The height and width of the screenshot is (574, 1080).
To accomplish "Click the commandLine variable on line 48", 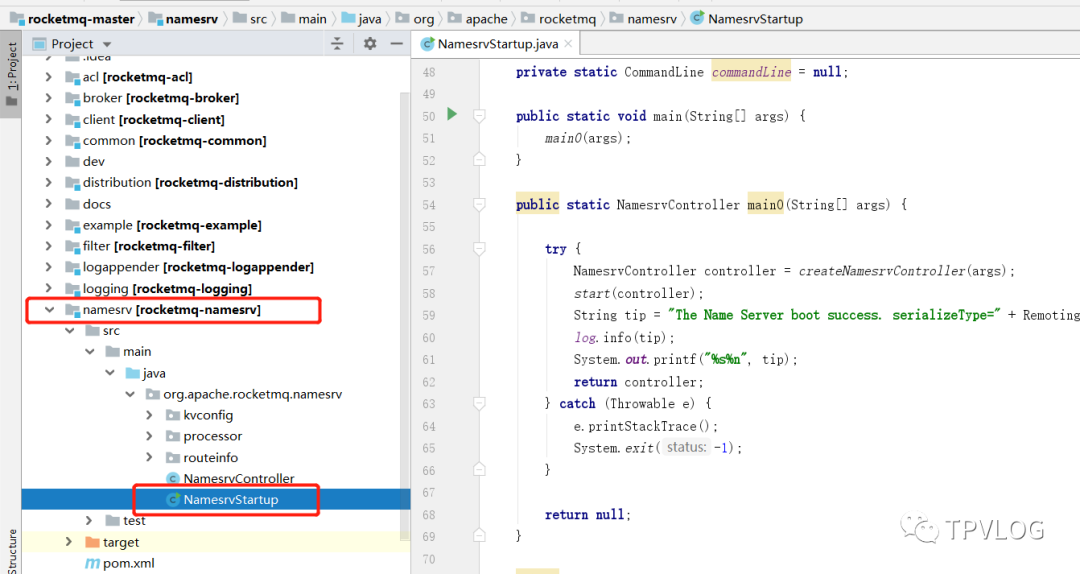I will click(751, 72).
